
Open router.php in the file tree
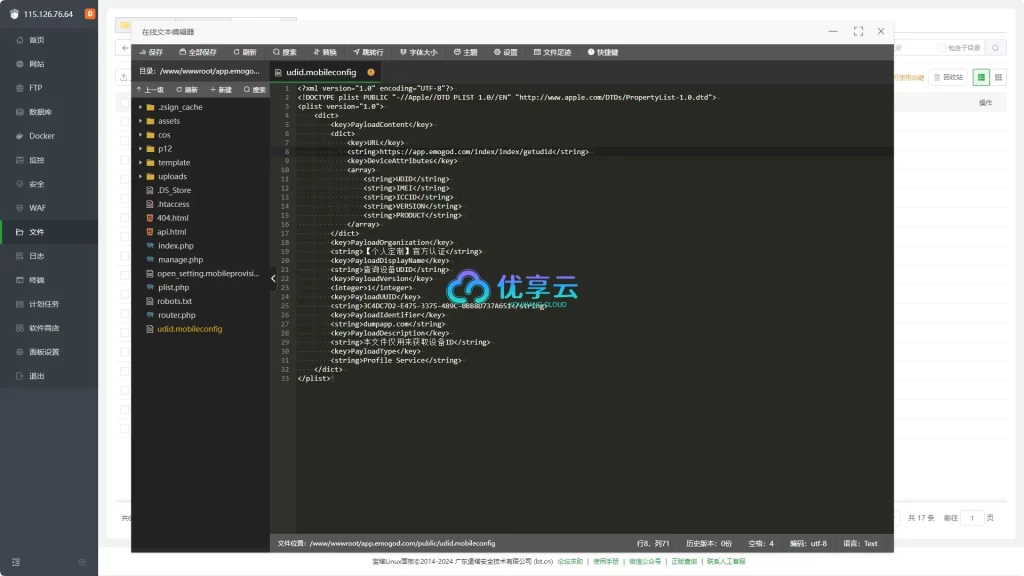pos(175,315)
